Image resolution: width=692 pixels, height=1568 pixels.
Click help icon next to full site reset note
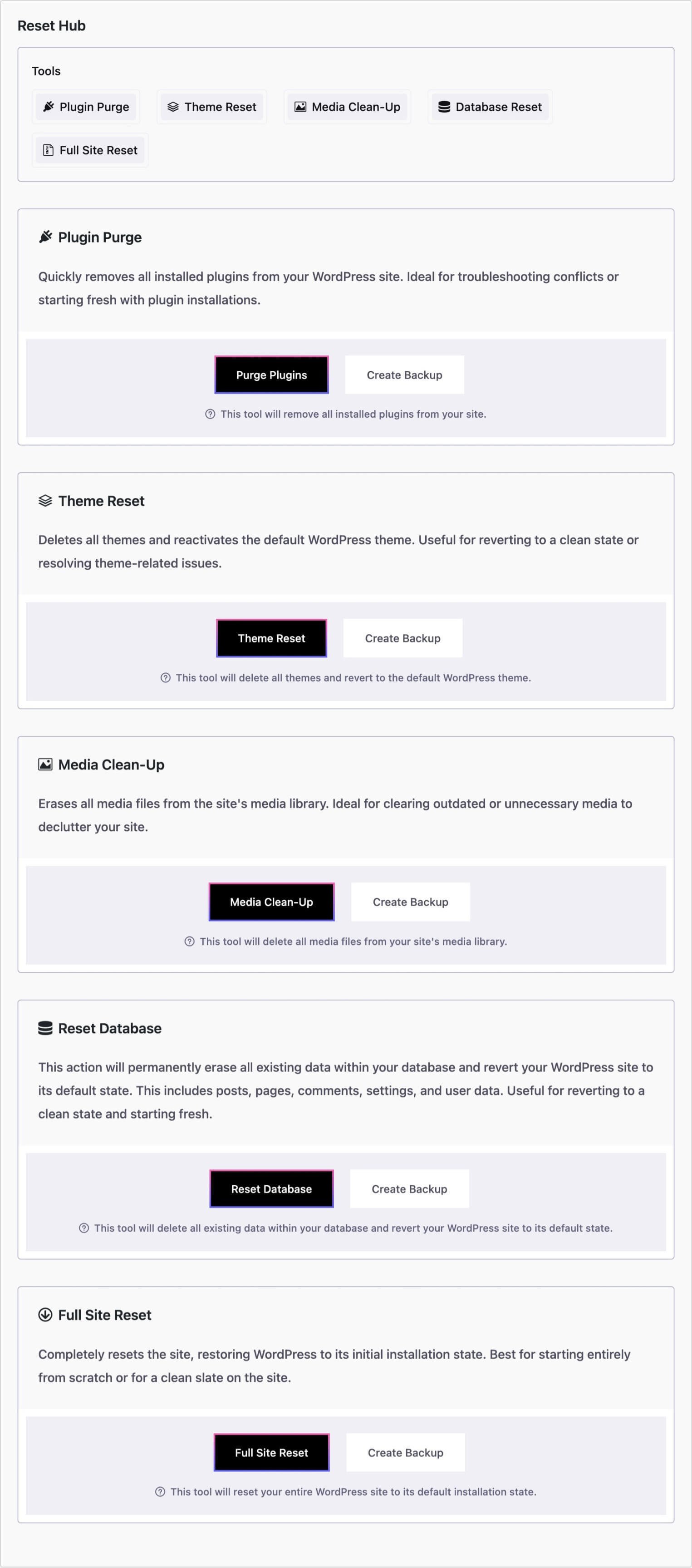tap(160, 1491)
